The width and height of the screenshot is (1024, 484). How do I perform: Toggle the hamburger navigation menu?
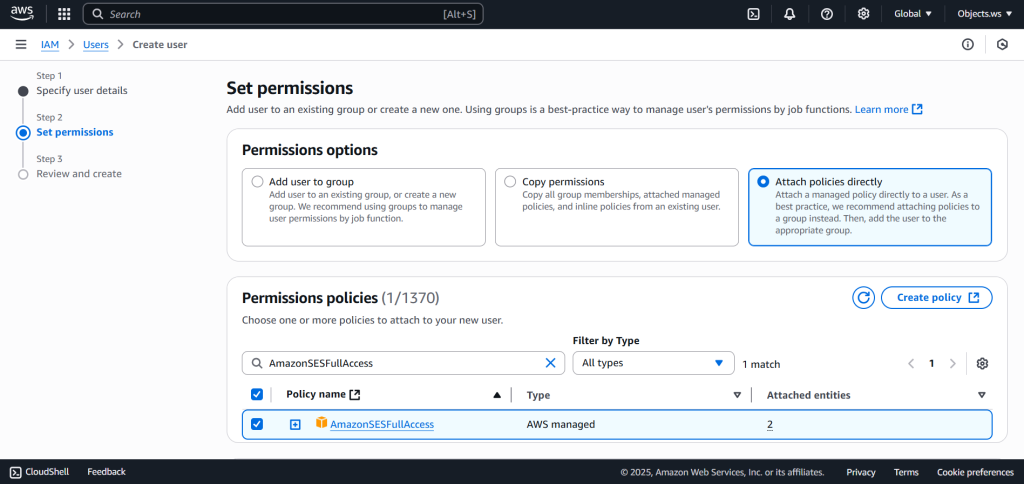point(21,44)
